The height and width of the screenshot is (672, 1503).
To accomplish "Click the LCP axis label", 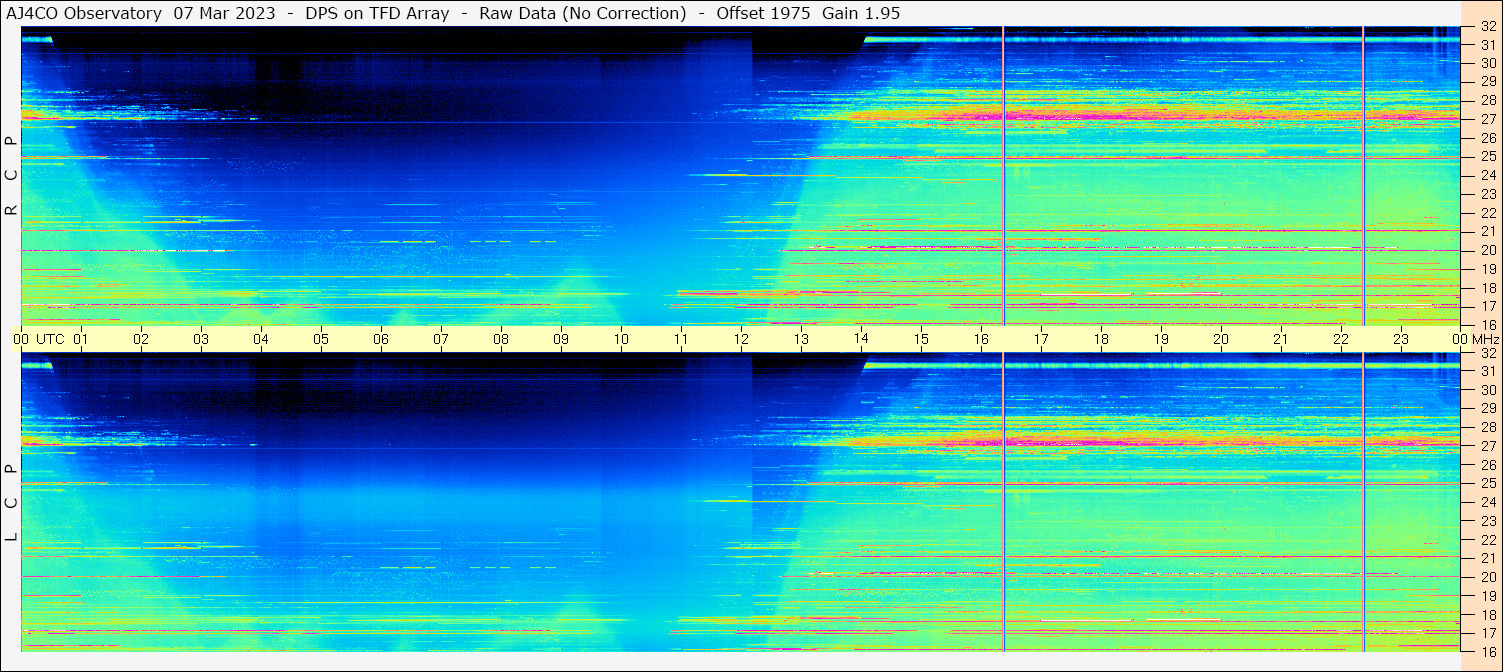I will [x=11, y=503].
